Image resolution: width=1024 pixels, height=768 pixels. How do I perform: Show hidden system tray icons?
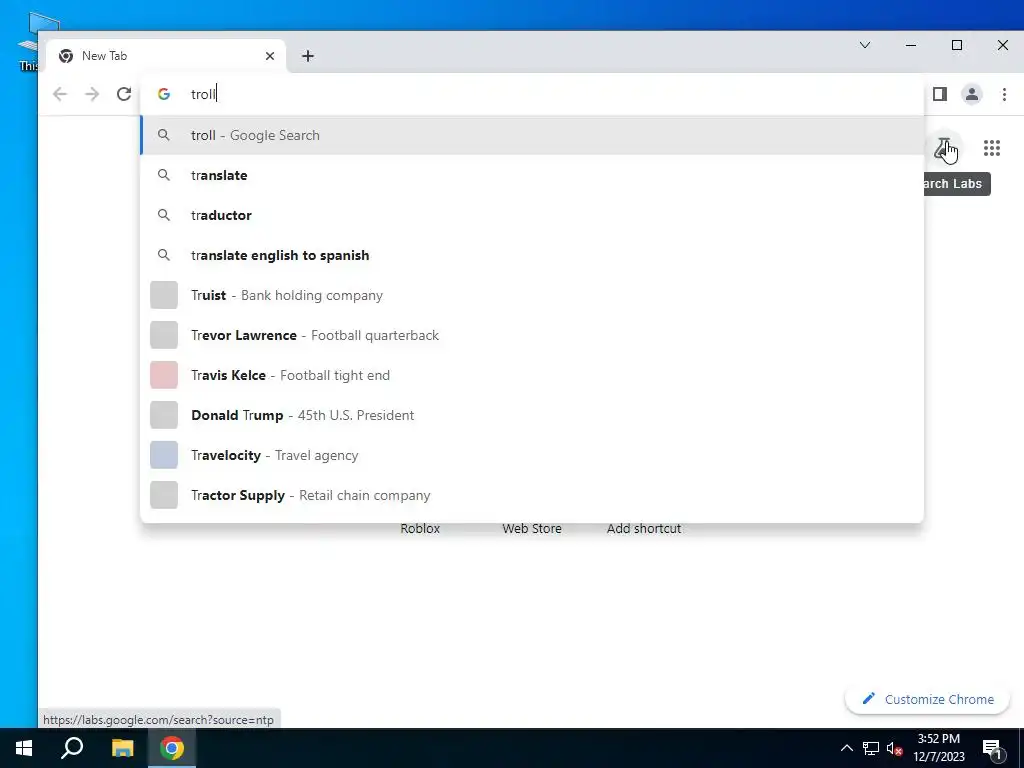(x=846, y=748)
